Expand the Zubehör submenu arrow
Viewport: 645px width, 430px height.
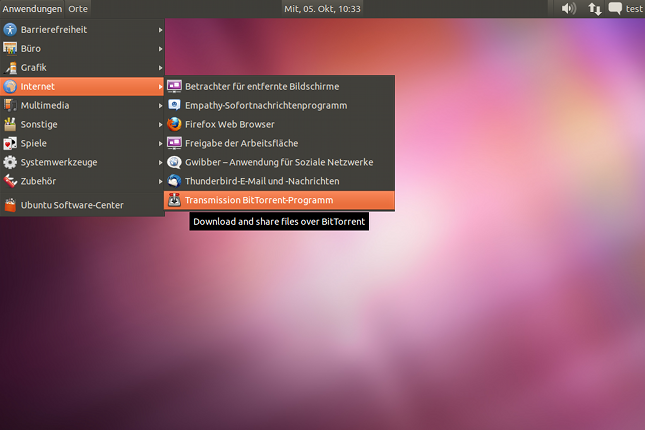click(x=160, y=181)
